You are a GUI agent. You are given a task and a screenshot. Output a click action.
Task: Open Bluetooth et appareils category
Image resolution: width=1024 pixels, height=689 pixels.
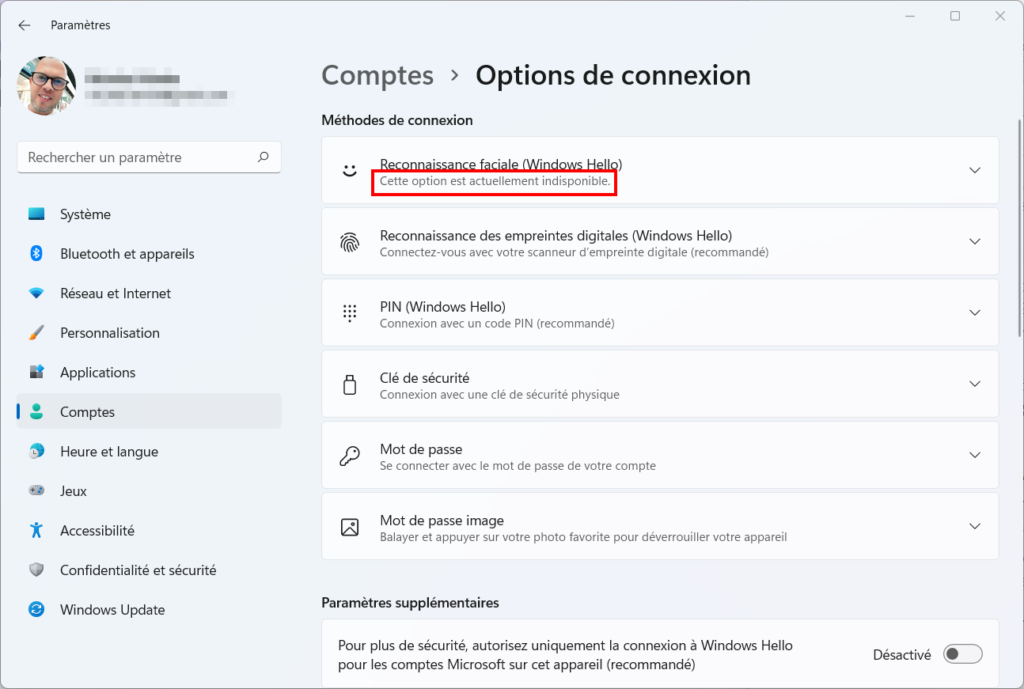point(149,253)
